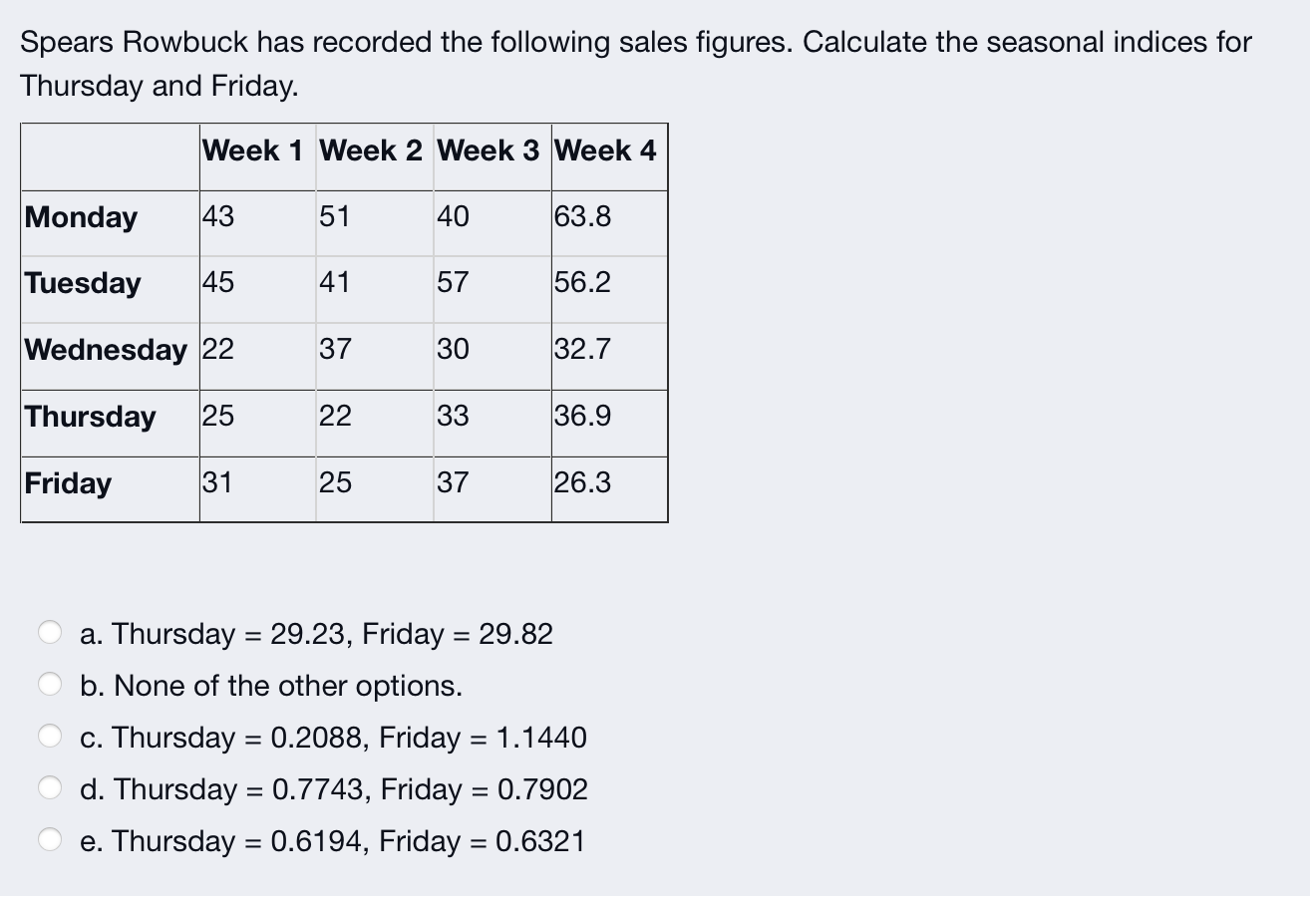Viewport: 1316px width, 907px height.
Task: Click the Friday Week 4 cell 26.3
Action: (583, 483)
